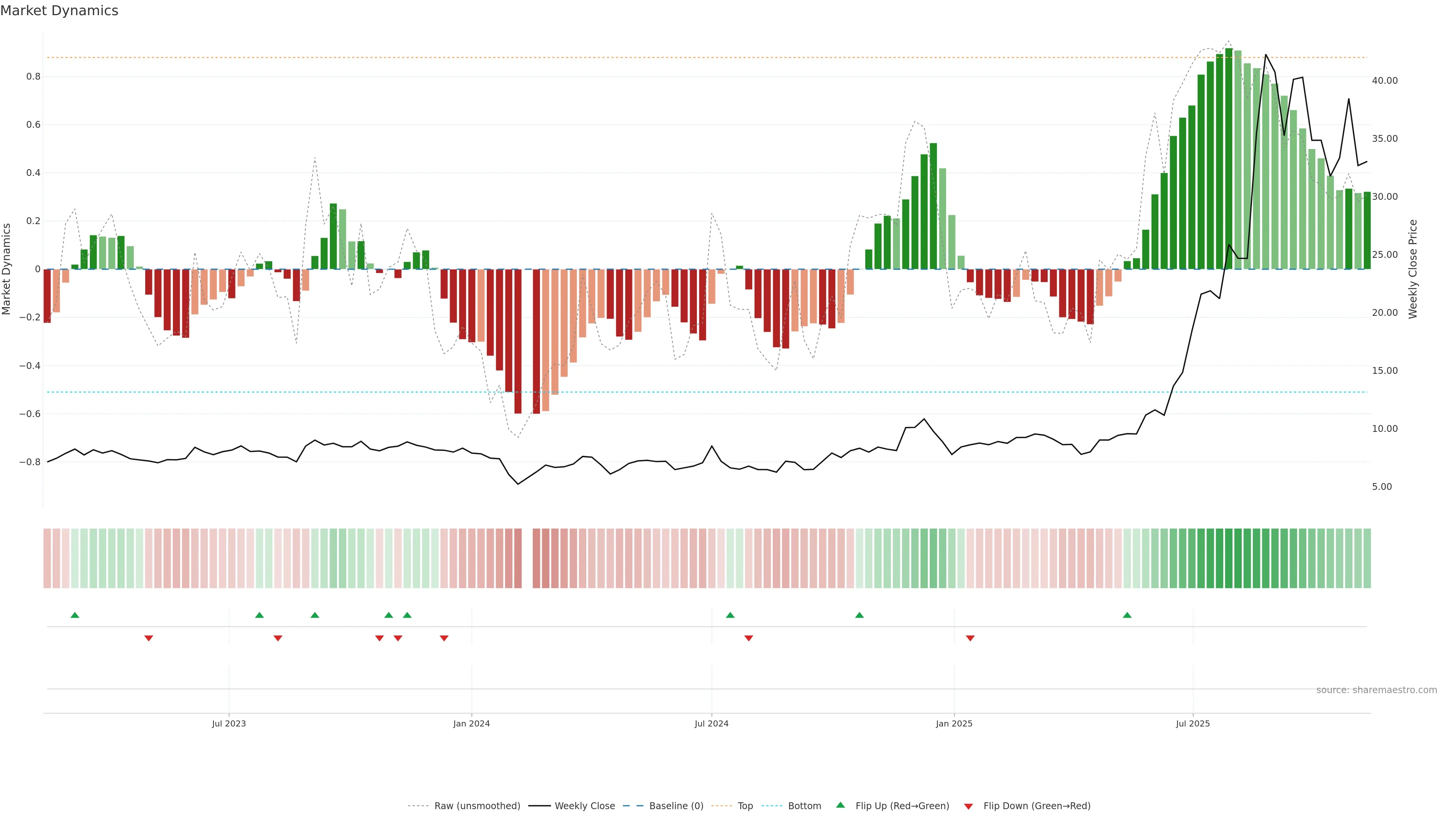Click the Market Dynamics chart title

[x=60, y=11]
